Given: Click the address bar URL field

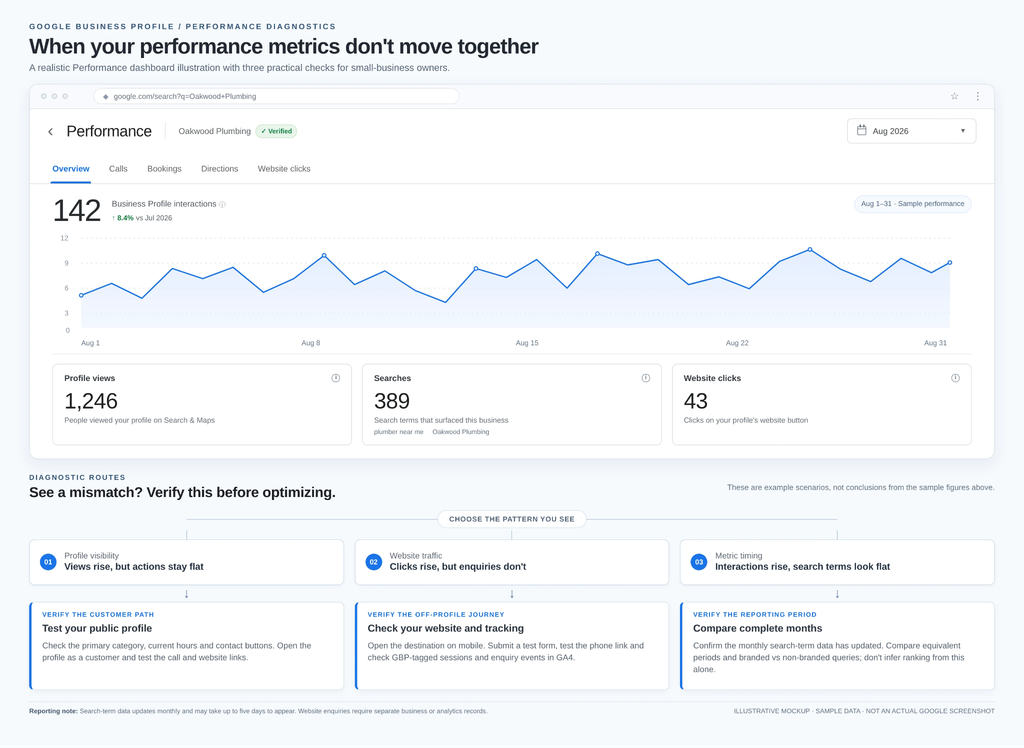Looking at the screenshot, I should pyautogui.click(x=276, y=96).
